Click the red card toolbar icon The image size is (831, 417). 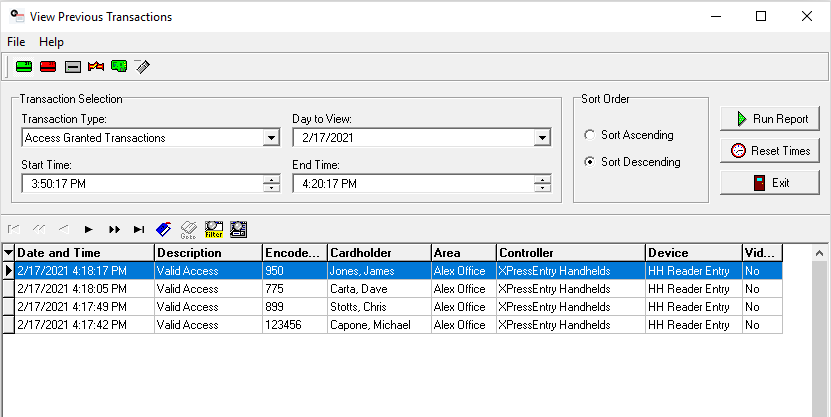47,67
